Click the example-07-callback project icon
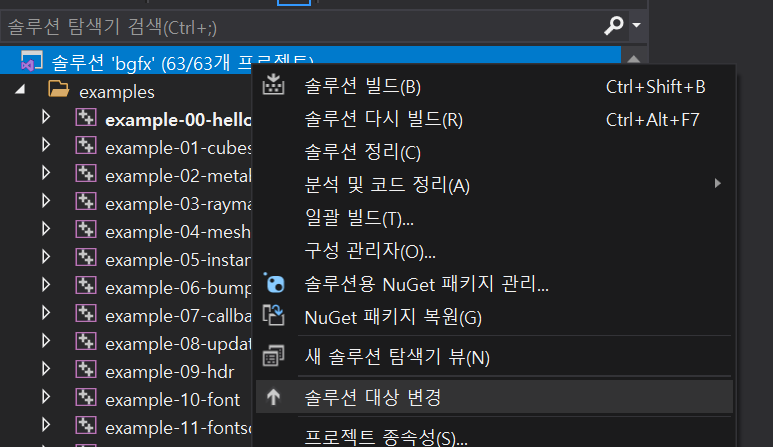Viewport: 773px width, 447px height. coord(86,313)
